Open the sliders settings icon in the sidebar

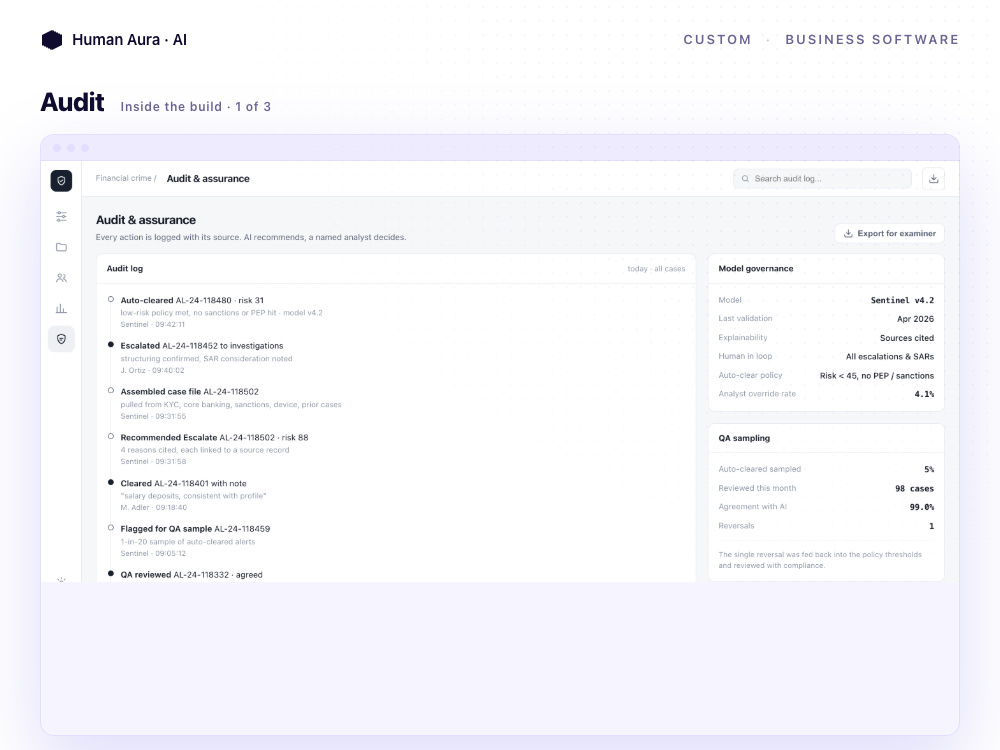point(61,217)
